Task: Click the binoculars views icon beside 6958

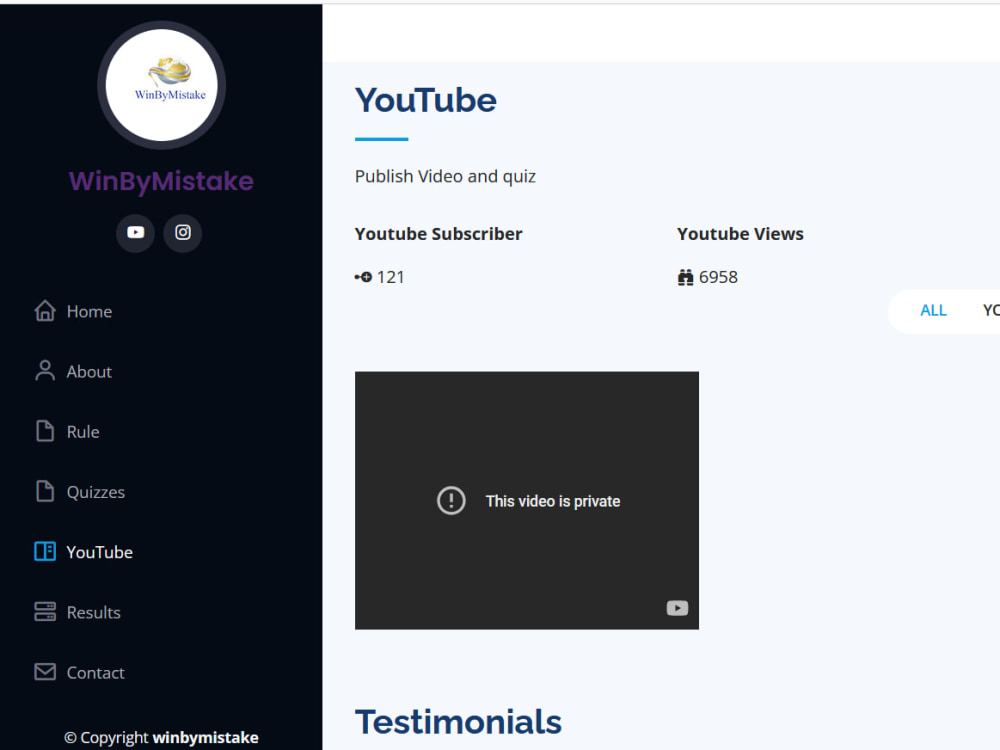Action: pos(685,277)
